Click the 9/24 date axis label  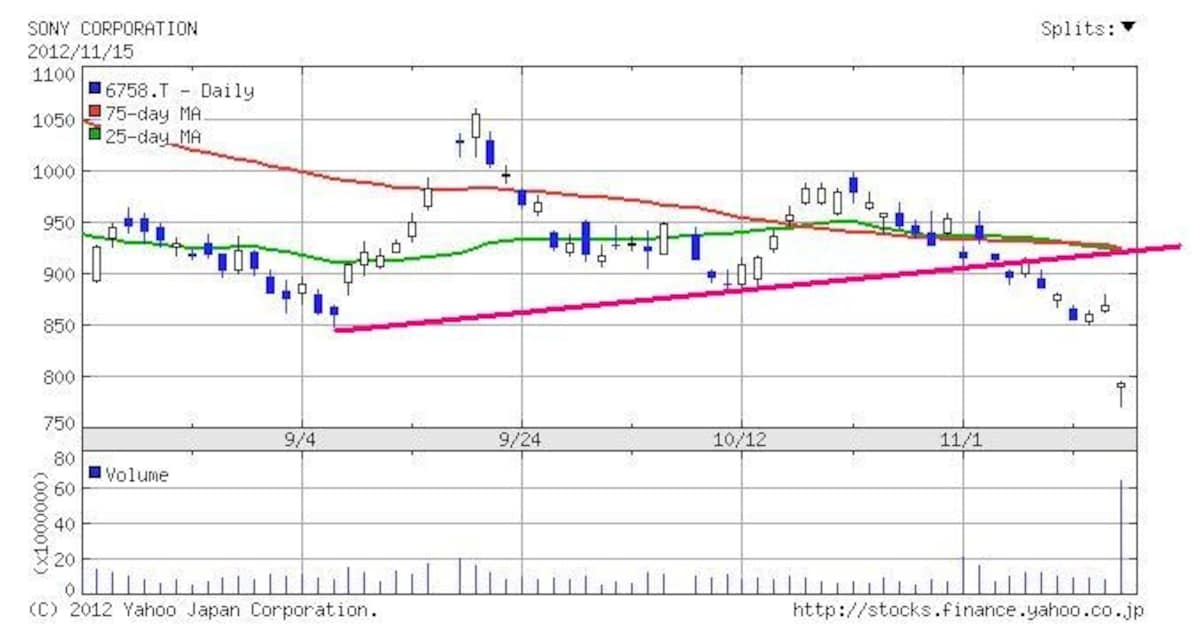coord(521,439)
